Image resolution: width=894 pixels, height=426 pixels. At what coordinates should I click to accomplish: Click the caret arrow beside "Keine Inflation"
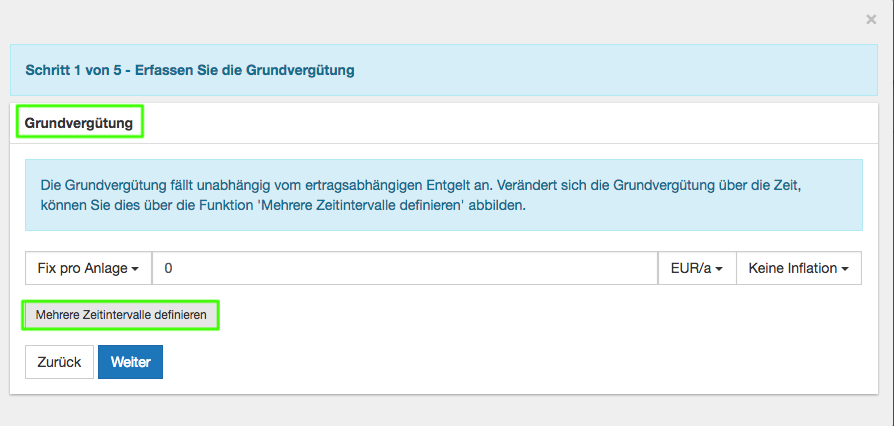coord(845,269)
